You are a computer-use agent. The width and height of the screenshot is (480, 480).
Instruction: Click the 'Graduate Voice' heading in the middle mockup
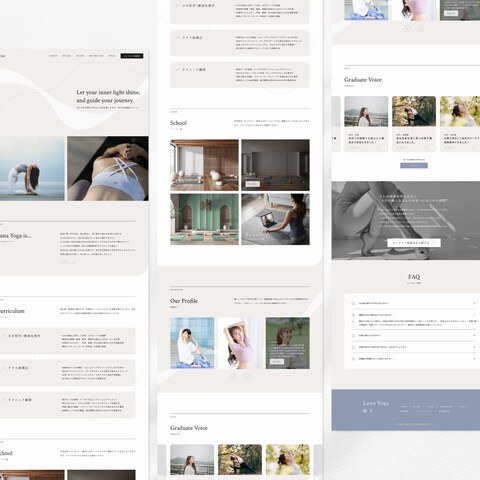tap(189, 428)
